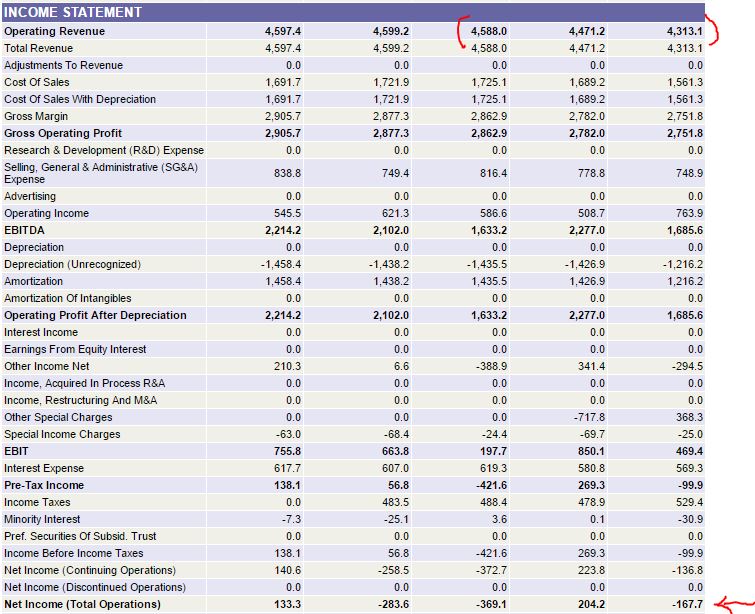Select Income Taxes value 529.4

pos(689,502)
